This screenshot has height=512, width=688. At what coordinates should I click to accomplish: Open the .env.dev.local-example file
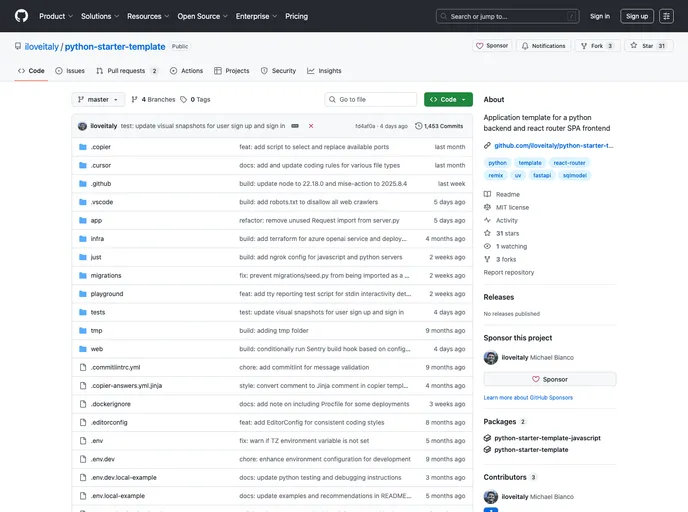(x=123, y=478)
